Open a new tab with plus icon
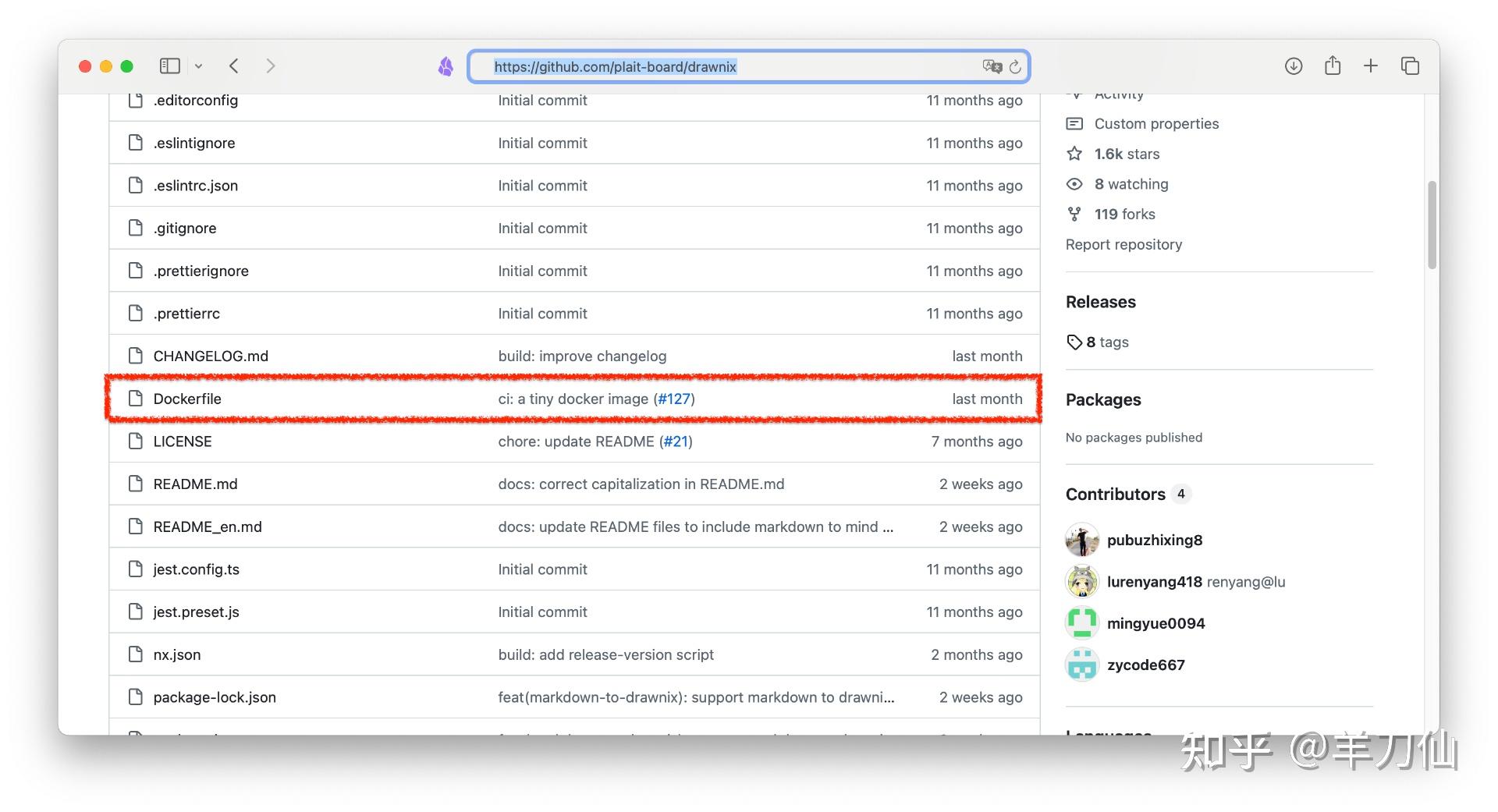 (1371, 66)
